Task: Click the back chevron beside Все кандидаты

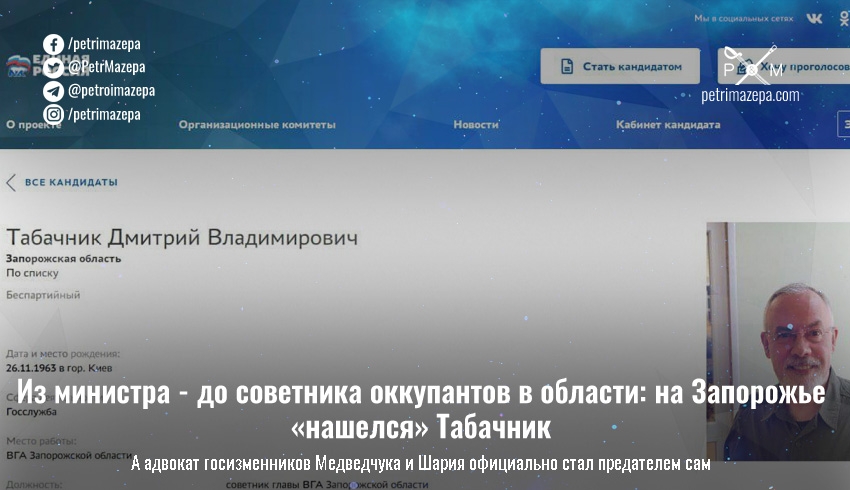Action: (x=11, y=182)
